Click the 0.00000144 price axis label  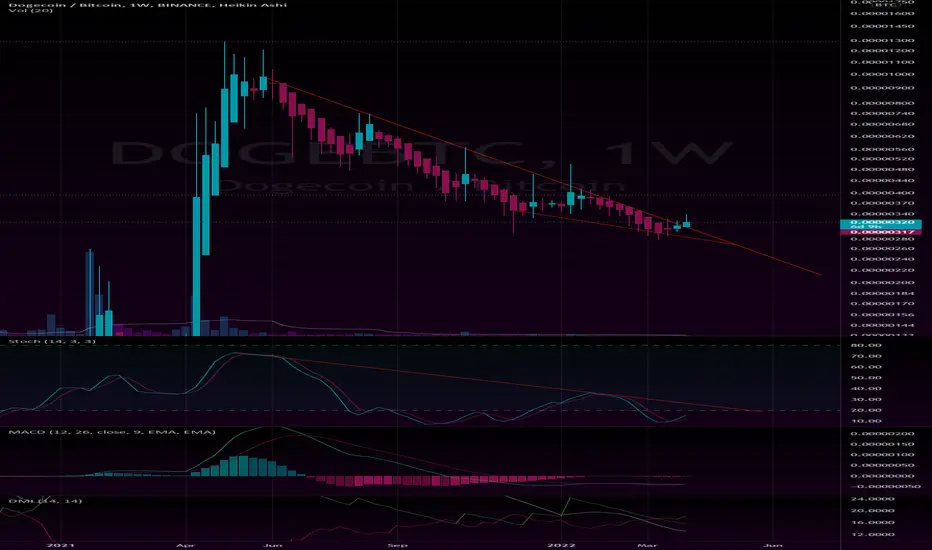(881, 325)
